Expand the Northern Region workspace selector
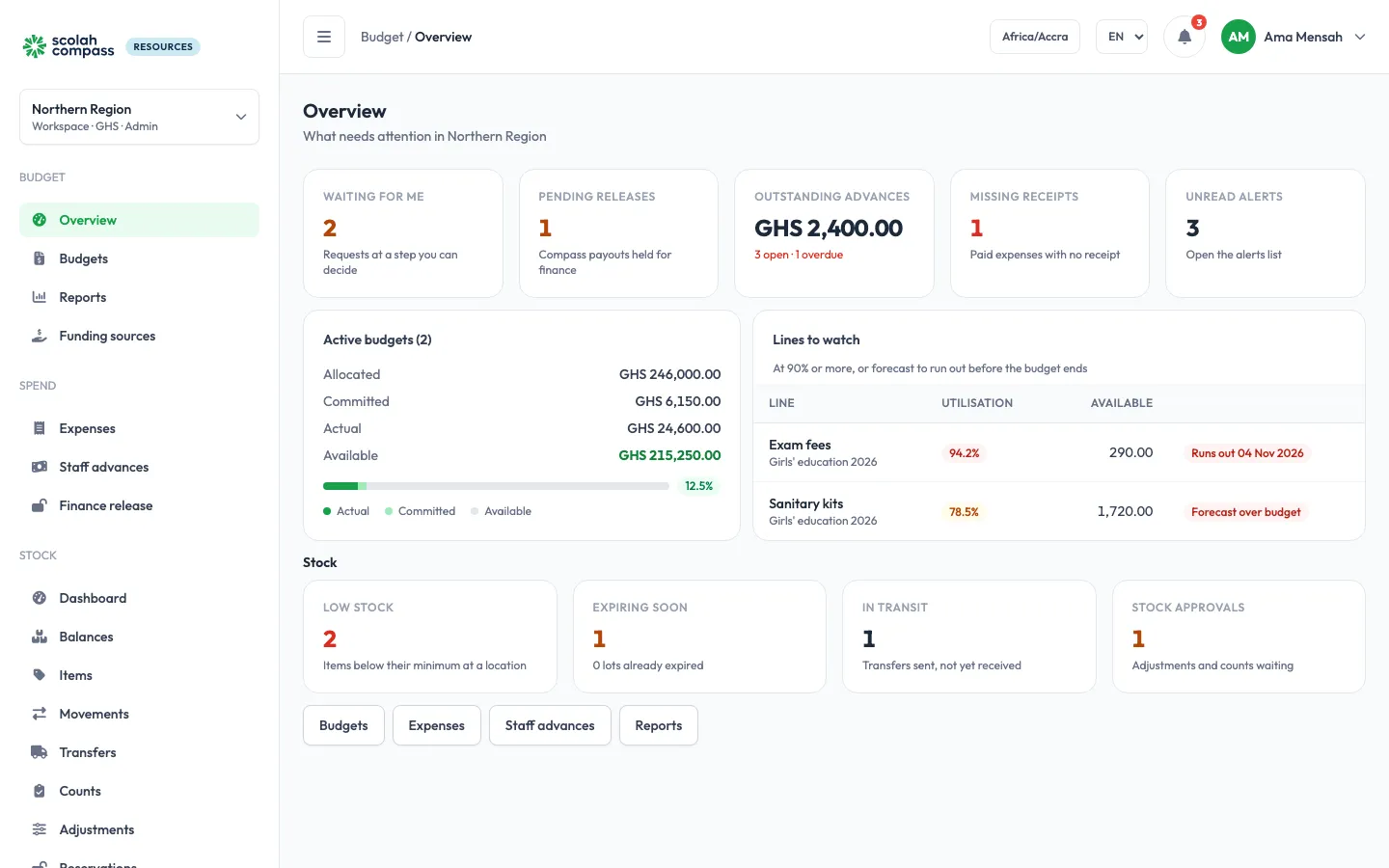Screen dimensions: 1389x868 139,117
